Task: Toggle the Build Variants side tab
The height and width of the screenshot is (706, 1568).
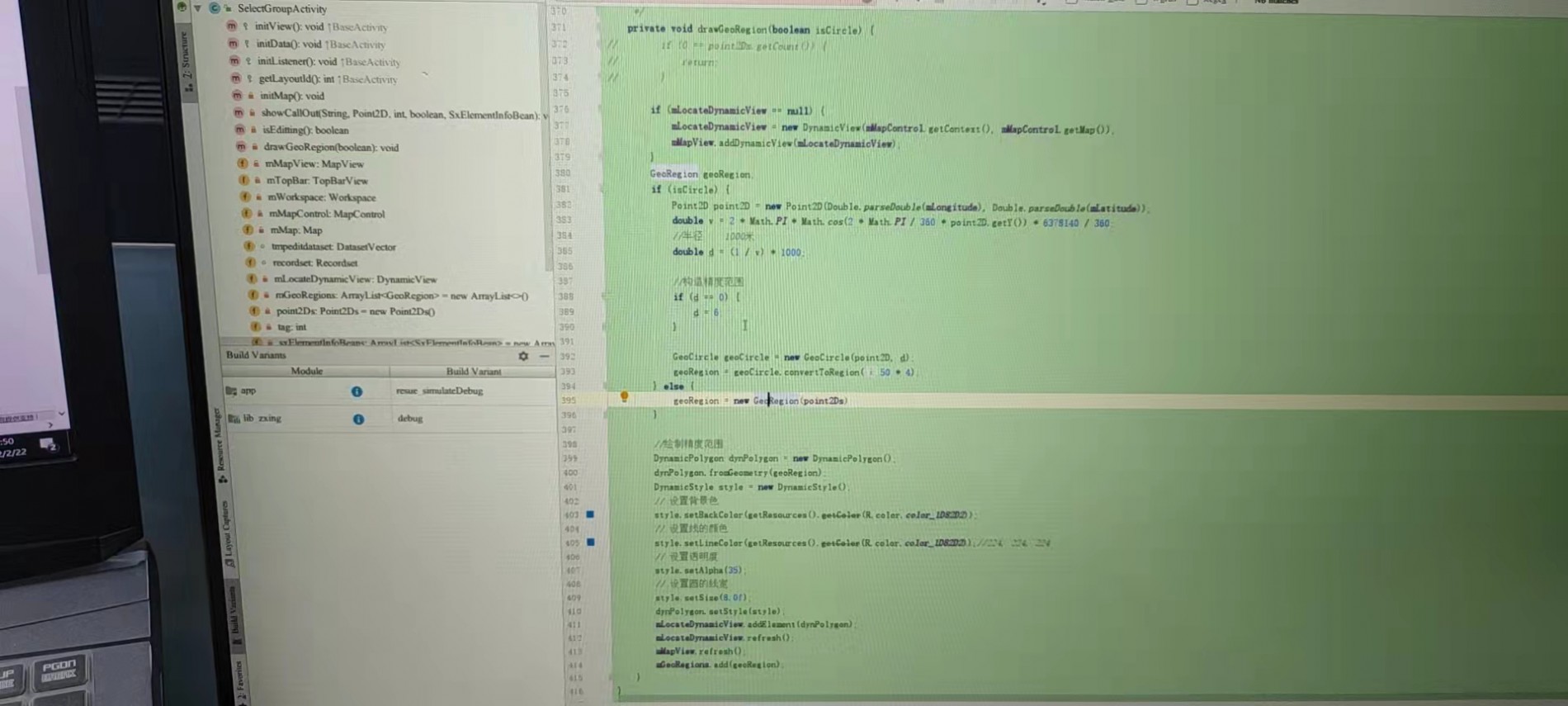Action: [234, 614]
